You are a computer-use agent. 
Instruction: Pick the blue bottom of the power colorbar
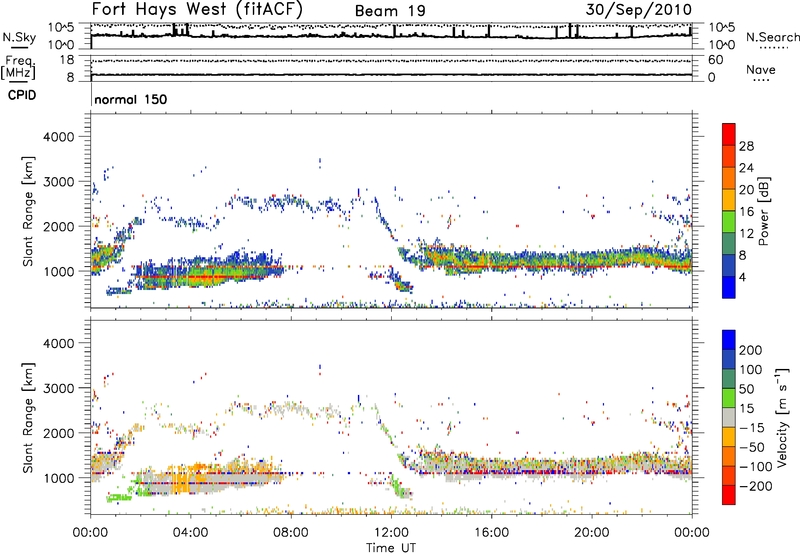(729, 287)
